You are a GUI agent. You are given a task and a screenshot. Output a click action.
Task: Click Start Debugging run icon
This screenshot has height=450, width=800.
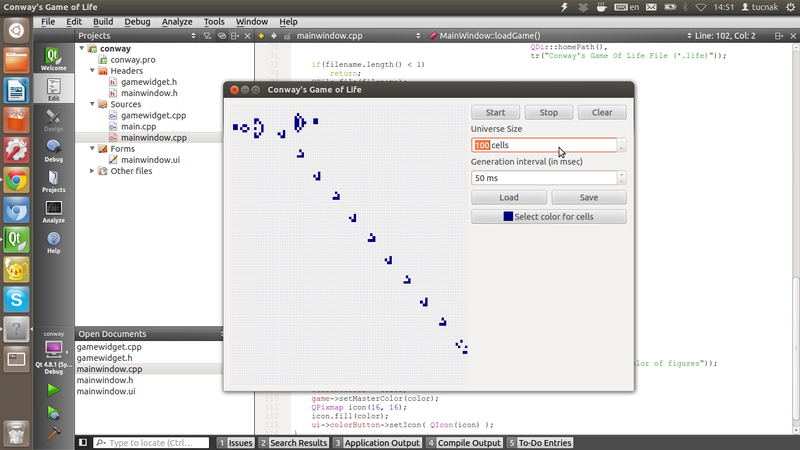point(53,412)
